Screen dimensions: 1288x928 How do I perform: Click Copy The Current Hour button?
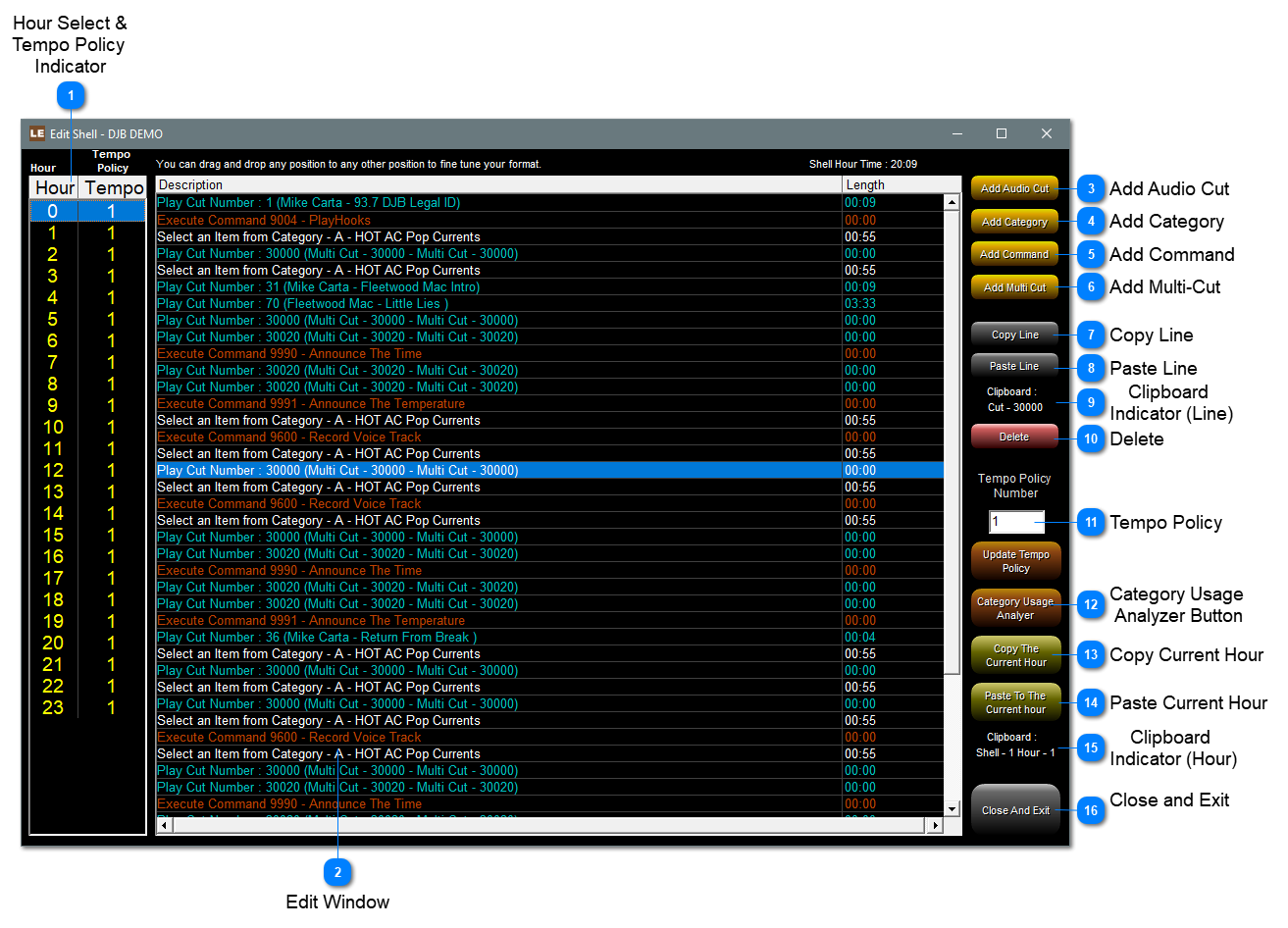pyautogui.click(x=1015, y=655)
